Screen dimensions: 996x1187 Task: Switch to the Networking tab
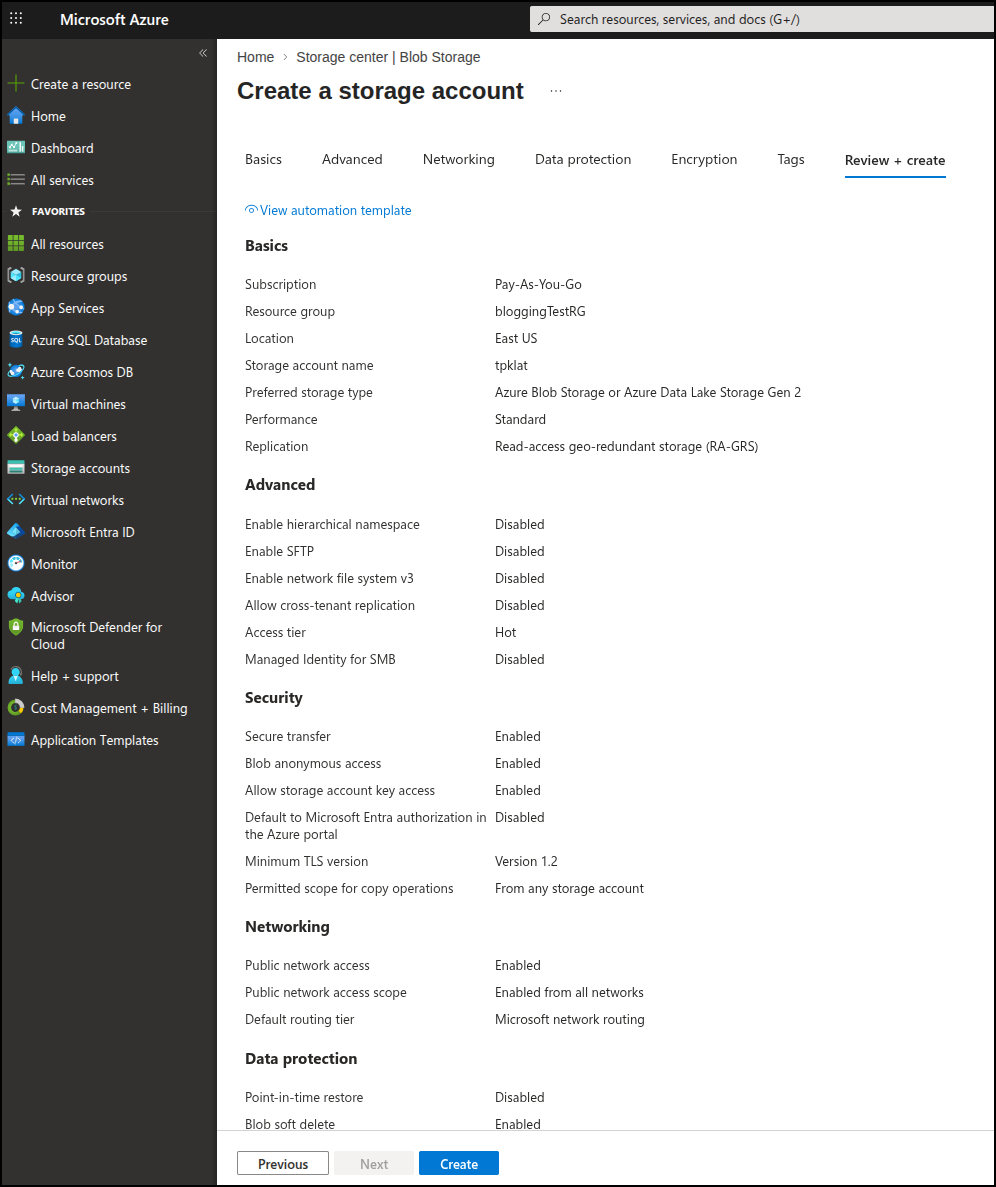(x=458, y=159)
